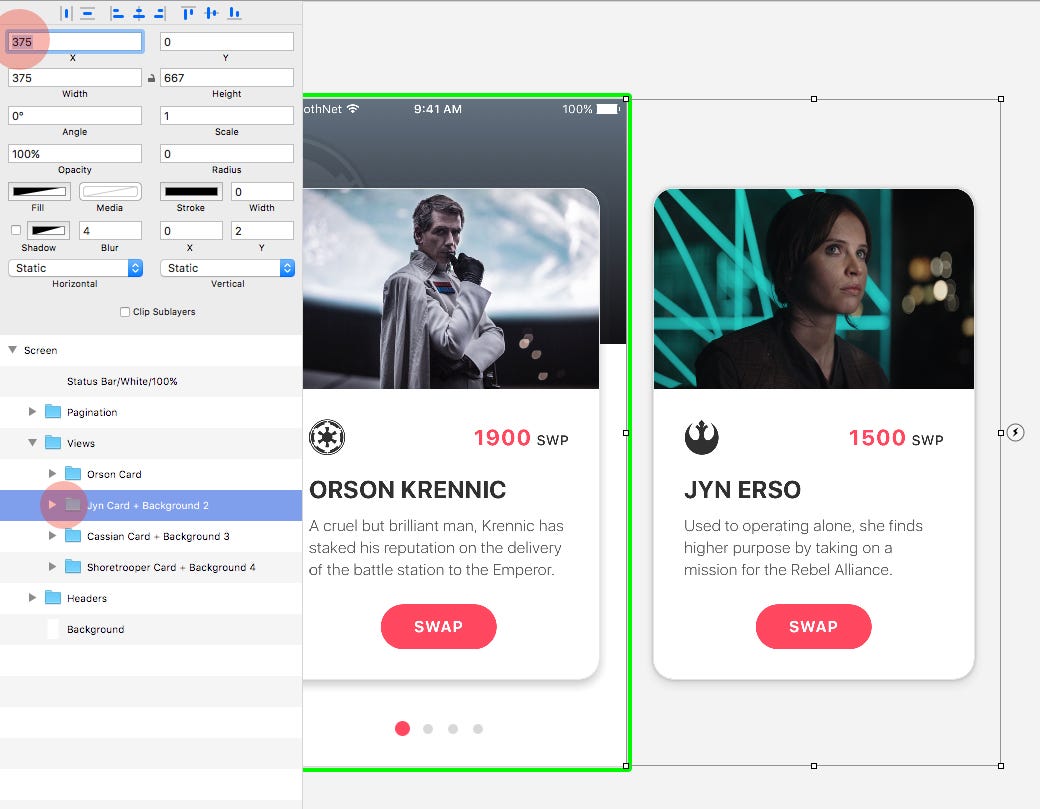Click the Jyn Erso card photo
The height and width of the screenshot is (809, 1040).
pos(814,289)
